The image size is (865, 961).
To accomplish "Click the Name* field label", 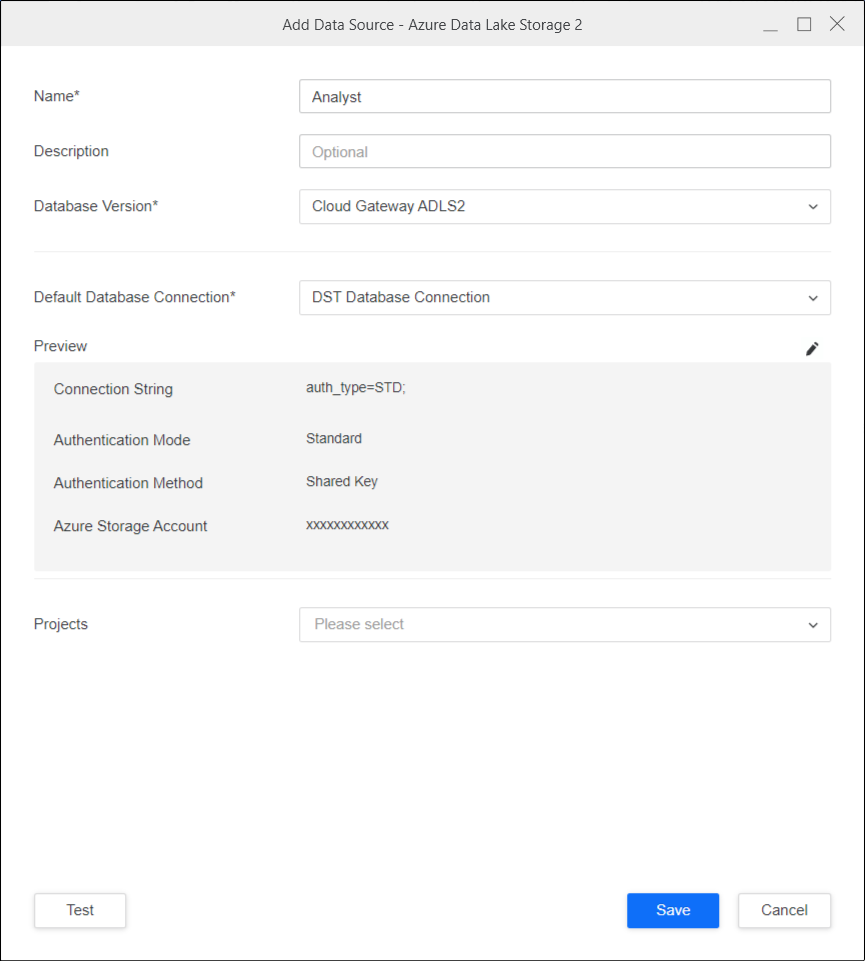I will tap(57, 96).
